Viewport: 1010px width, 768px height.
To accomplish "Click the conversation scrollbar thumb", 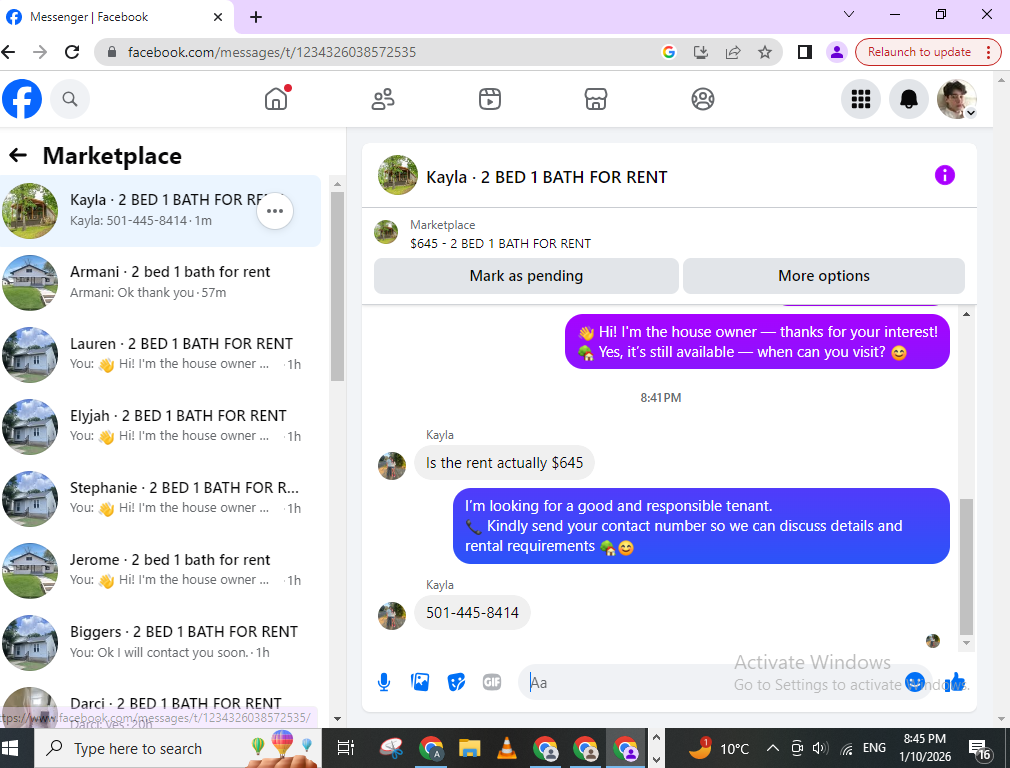I will (x=966, y=567).
